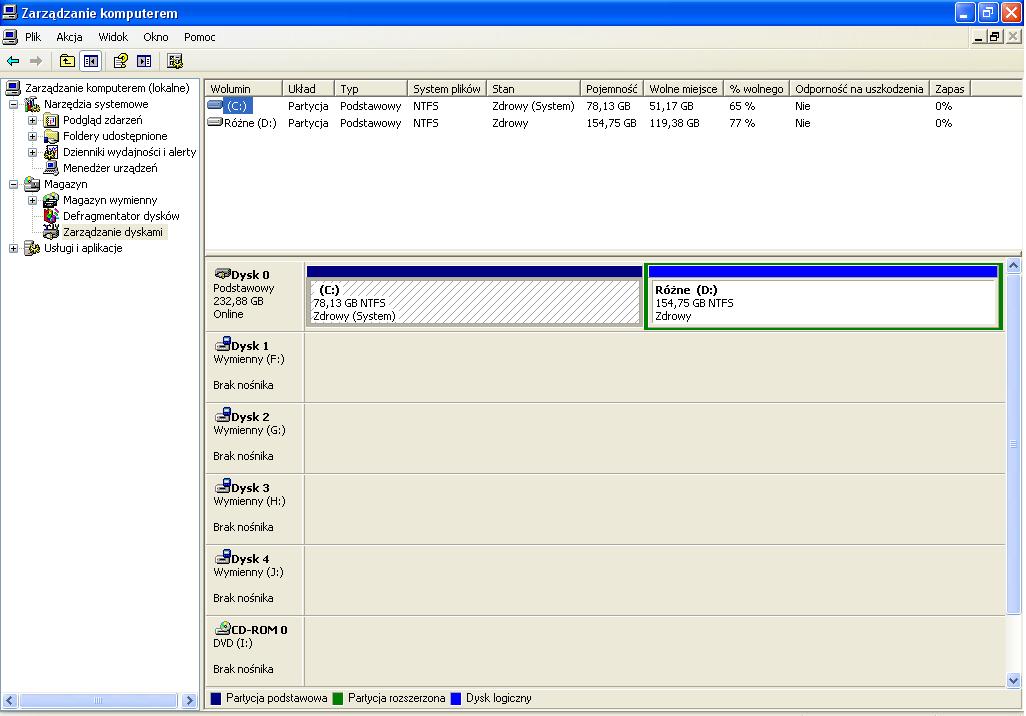Sort by the Wolumin column header
Viewport: 1026px width, 716px height.
tap(243, 88)
